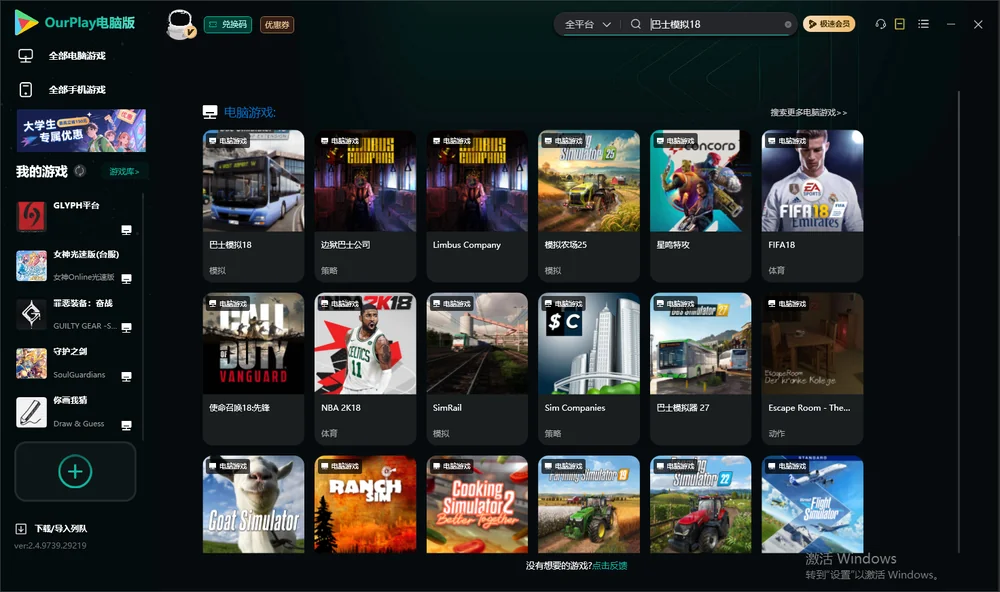Click the 罪恶装备: 奋战 game icon
Viewport: 1000px width, 592px height.
[x=31, y=314]
